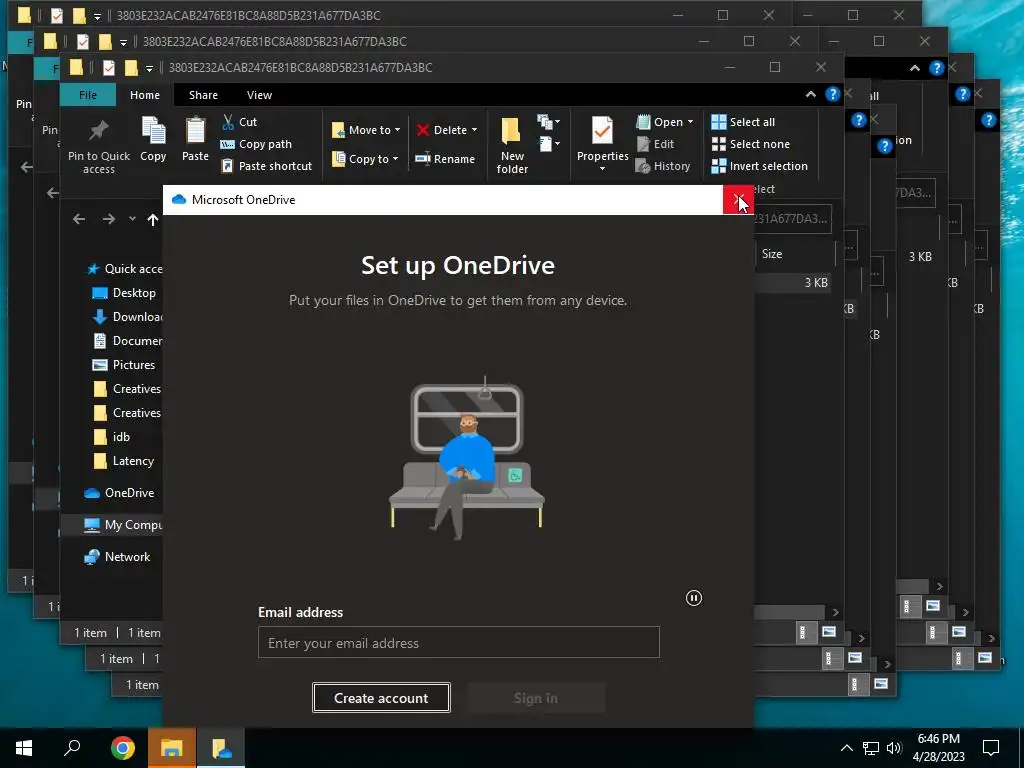Click the Windows Start button
The height and width of the screenshot is (768, 1024).
24,748
